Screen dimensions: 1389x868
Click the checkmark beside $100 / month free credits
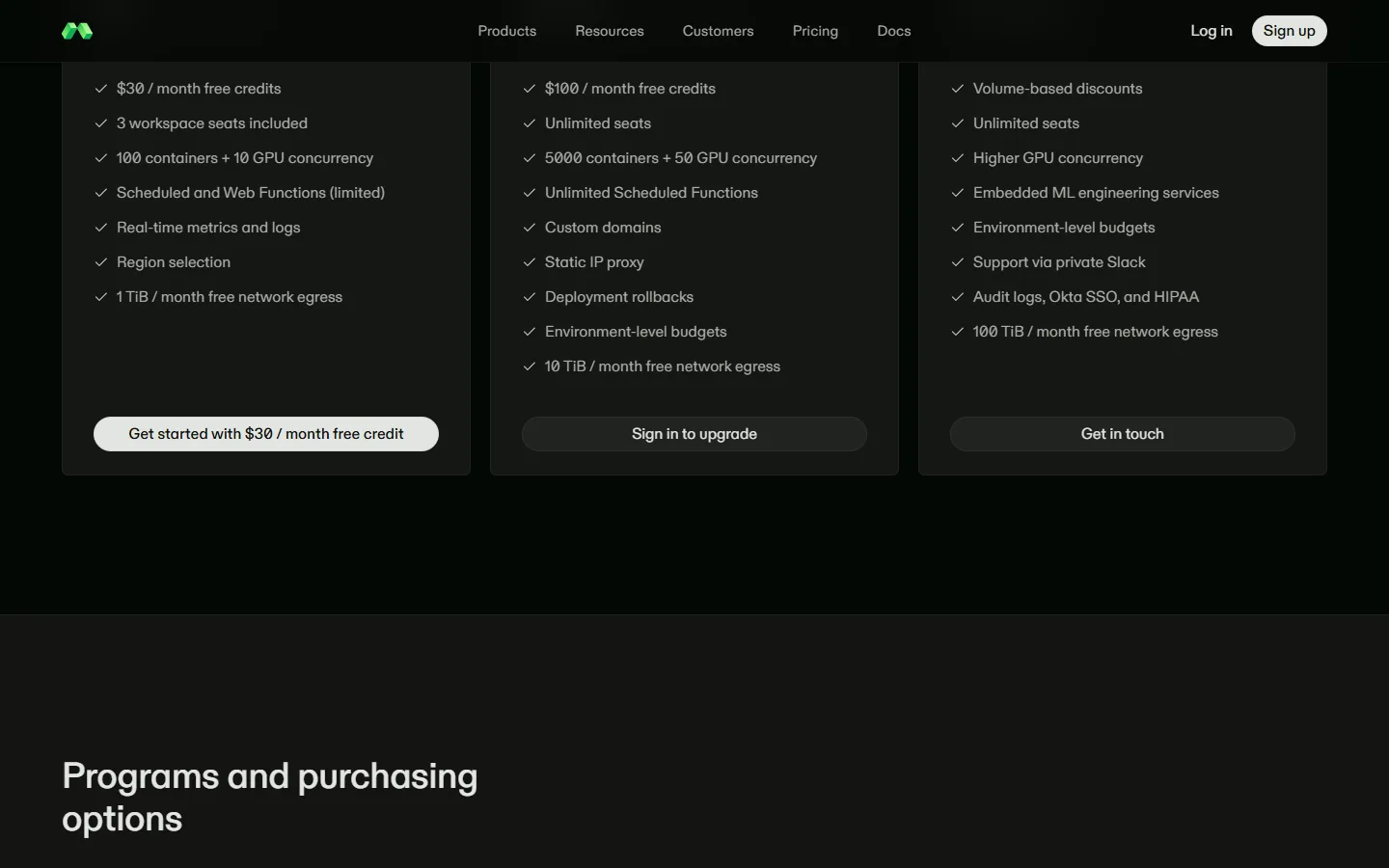(529, 89)
